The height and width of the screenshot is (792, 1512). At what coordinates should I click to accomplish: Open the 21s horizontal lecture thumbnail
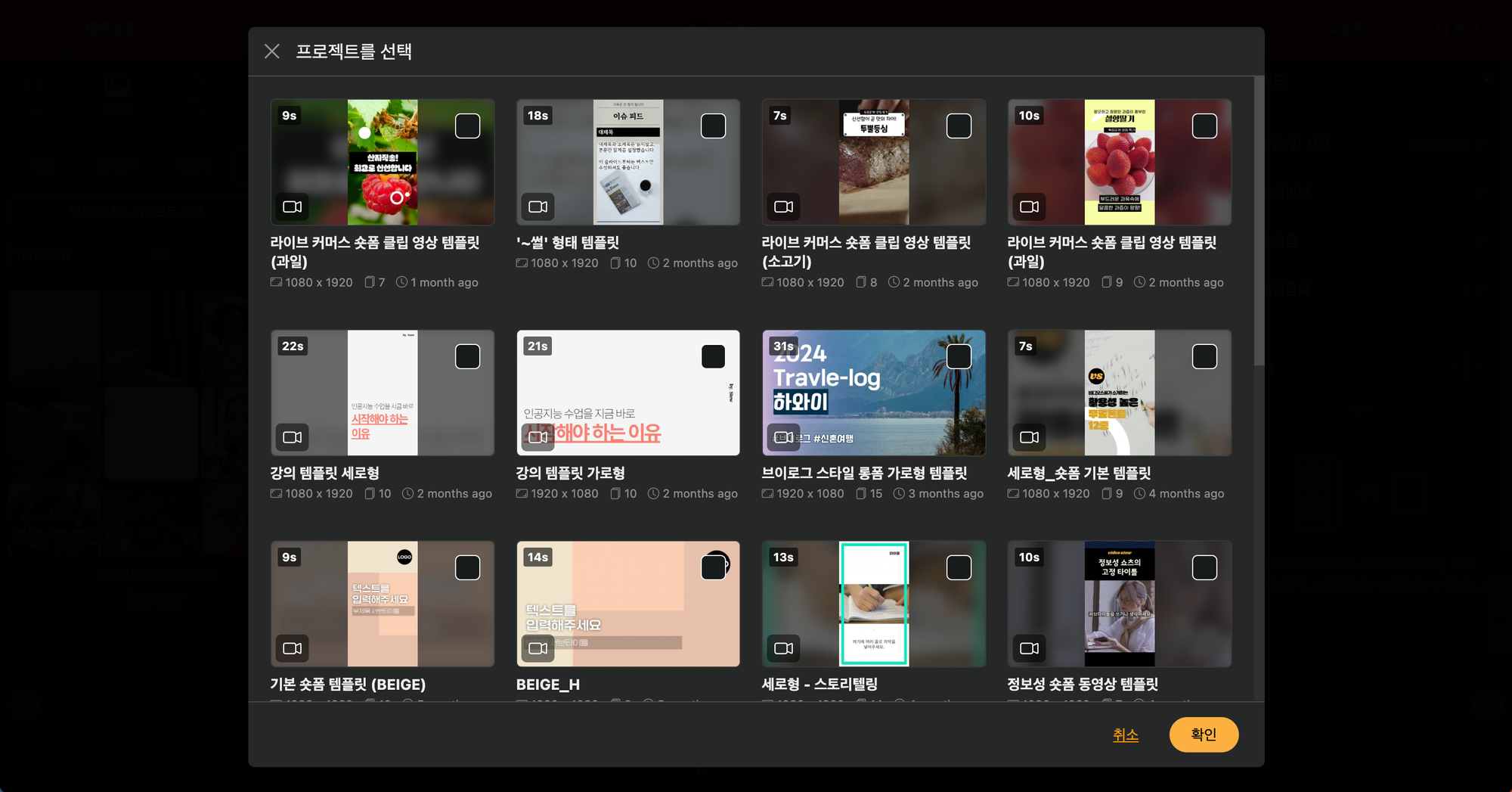[628, 393]
